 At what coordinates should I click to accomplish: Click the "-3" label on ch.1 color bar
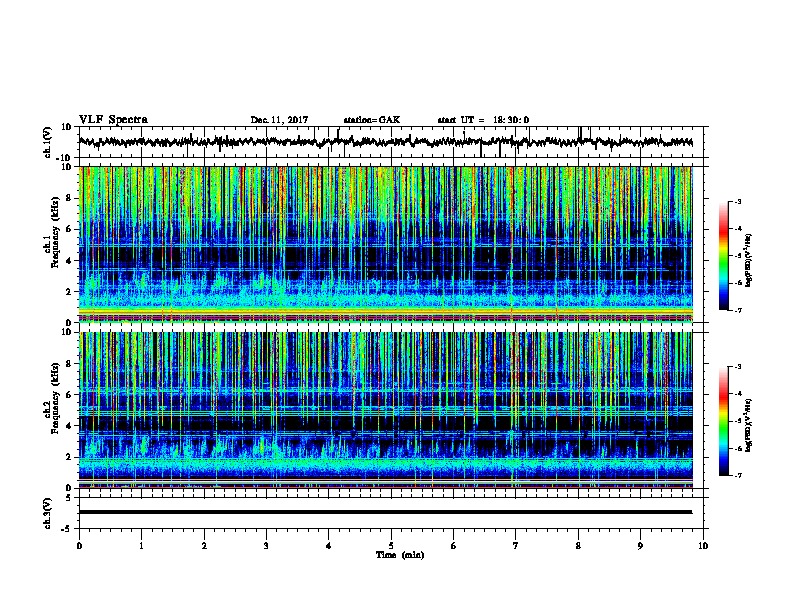737,201
